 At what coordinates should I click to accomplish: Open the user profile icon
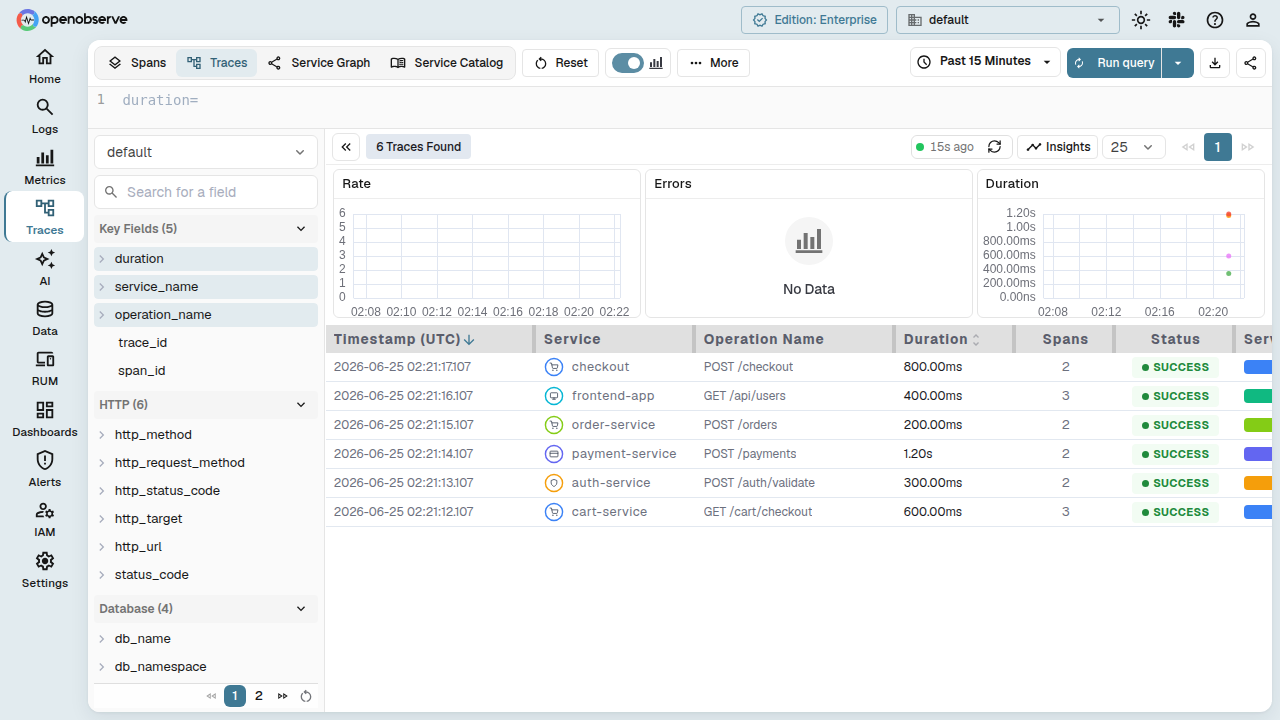(x=1252, y=20)
